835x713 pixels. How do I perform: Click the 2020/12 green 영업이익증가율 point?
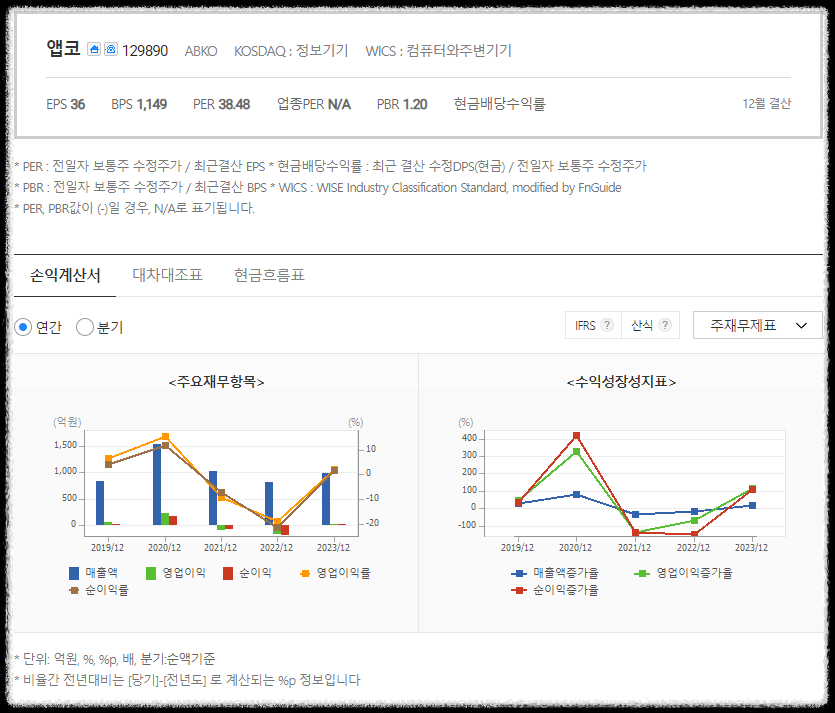click(x=576, y=452)
